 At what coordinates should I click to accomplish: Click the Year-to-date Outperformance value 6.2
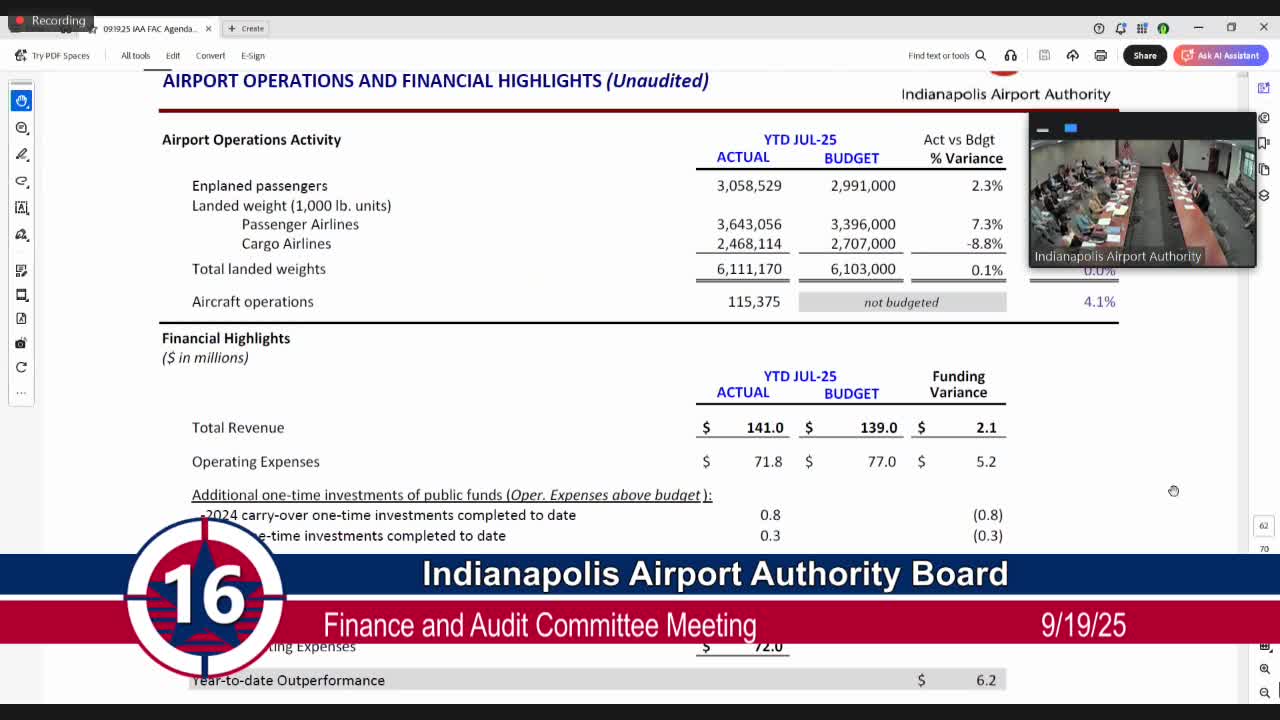click(x=986, y=681)
